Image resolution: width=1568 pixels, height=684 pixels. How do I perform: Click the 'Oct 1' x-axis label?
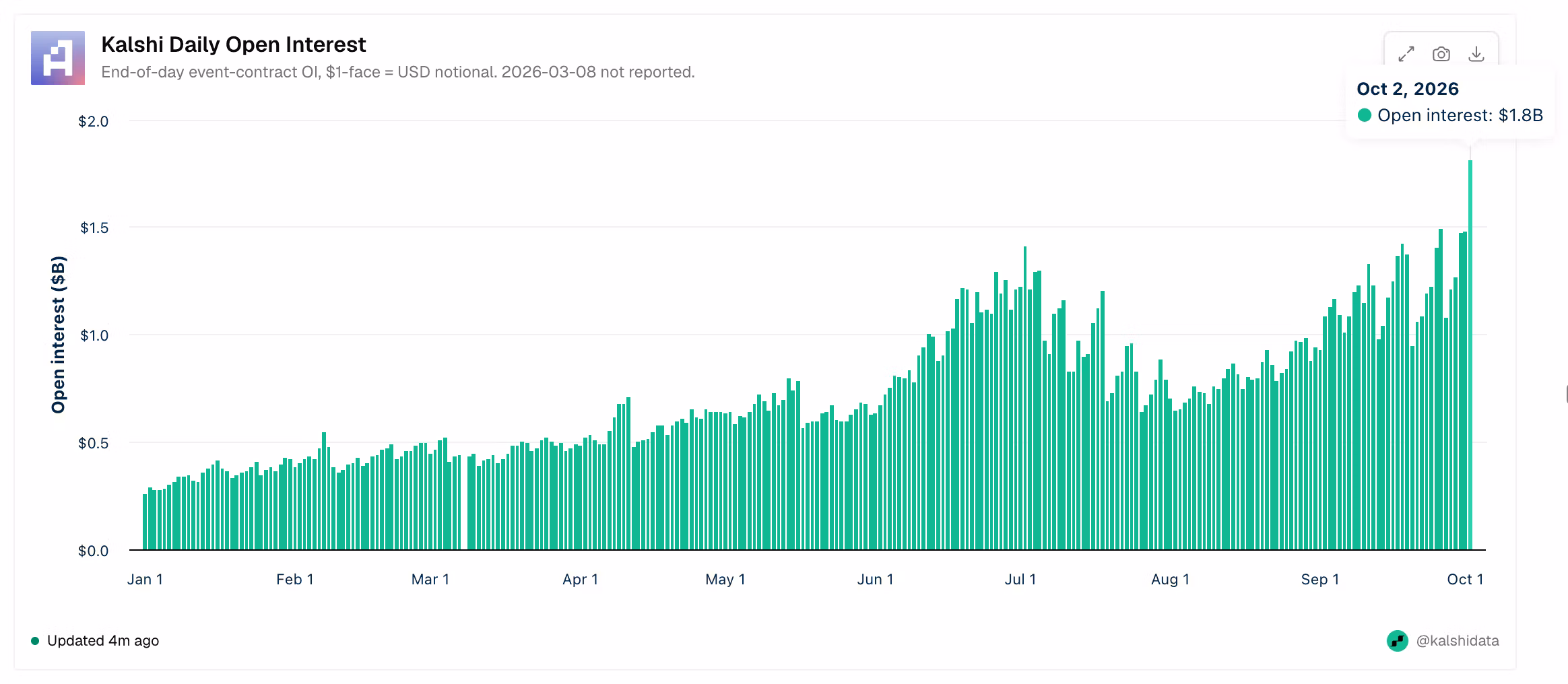point(1466,579)
